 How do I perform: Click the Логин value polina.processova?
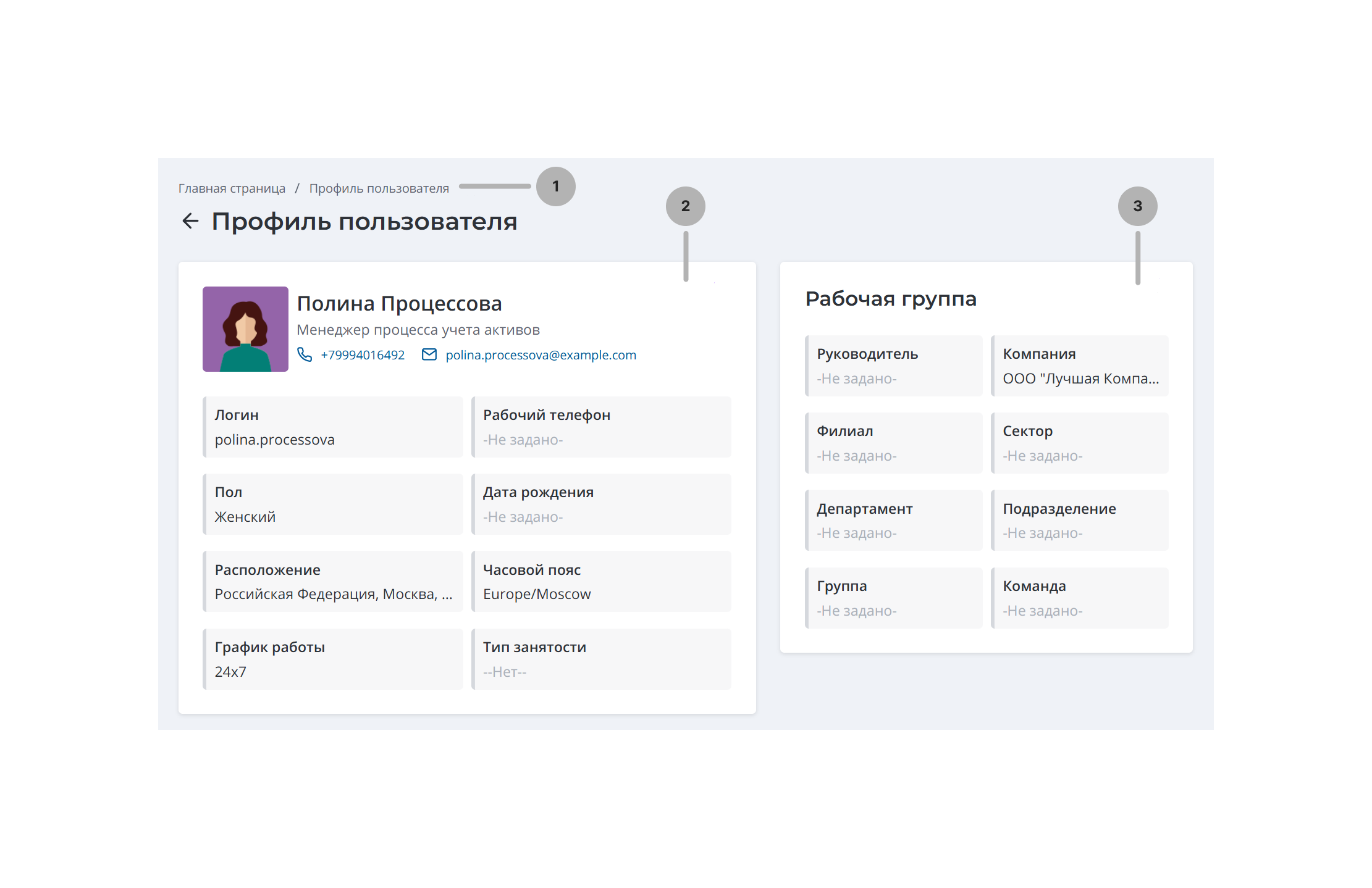coord(274,440)
